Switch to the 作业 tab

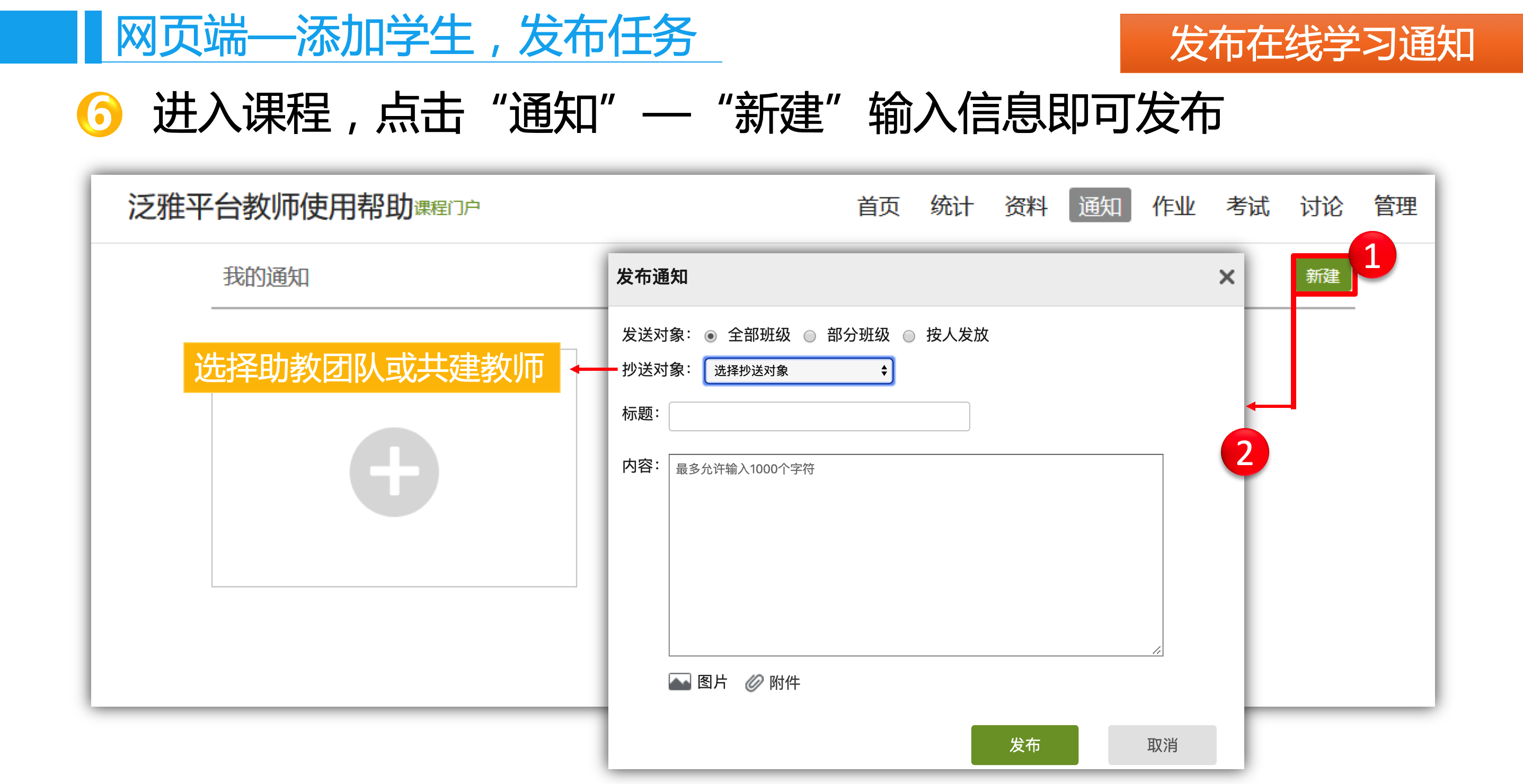[x=1173, y=206]
